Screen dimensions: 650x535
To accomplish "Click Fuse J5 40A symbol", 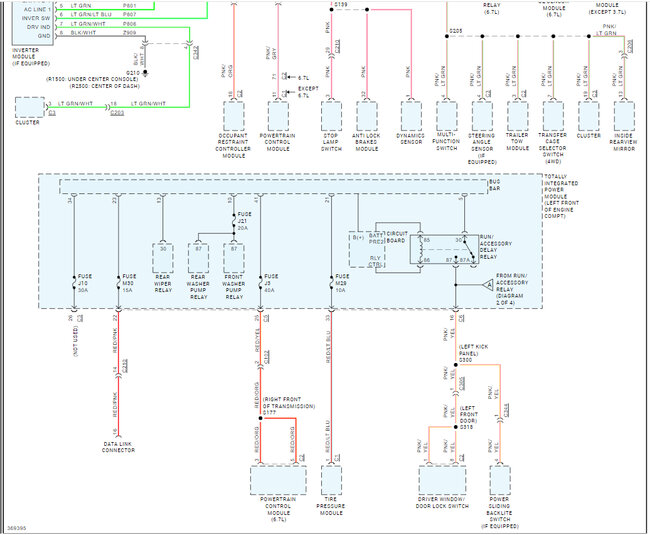I will pos(260,283).
